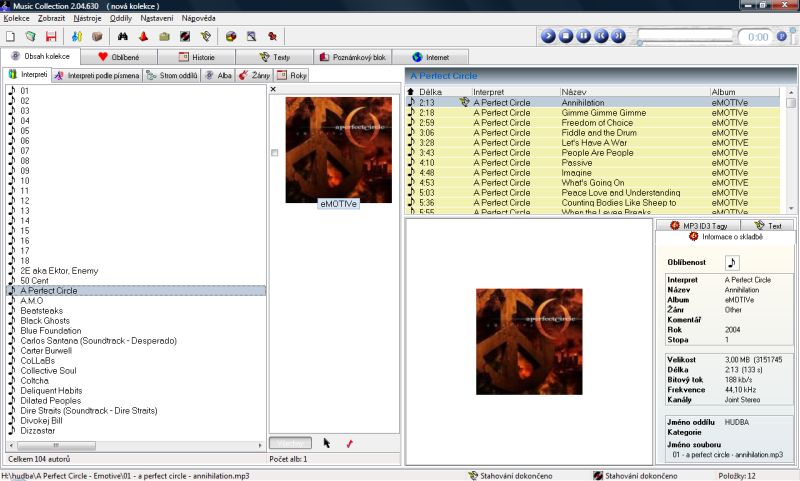Click the round blue P button

(782, 36)
